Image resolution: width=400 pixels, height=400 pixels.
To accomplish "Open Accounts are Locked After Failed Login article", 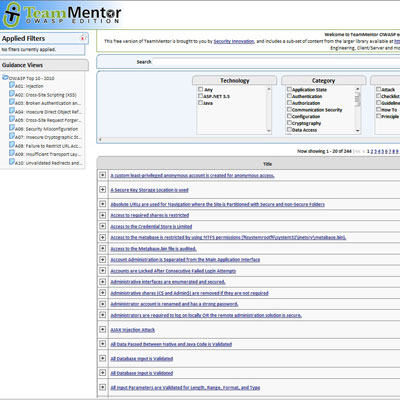I will pyautogui.click(x=173, y=271).
